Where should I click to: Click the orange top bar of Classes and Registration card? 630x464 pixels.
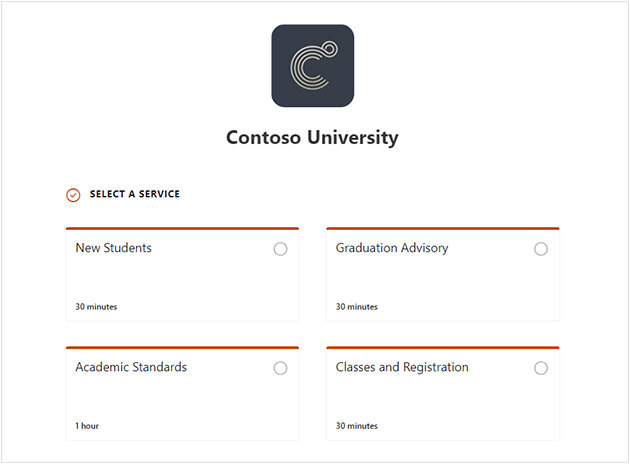[x=443, y=347]
